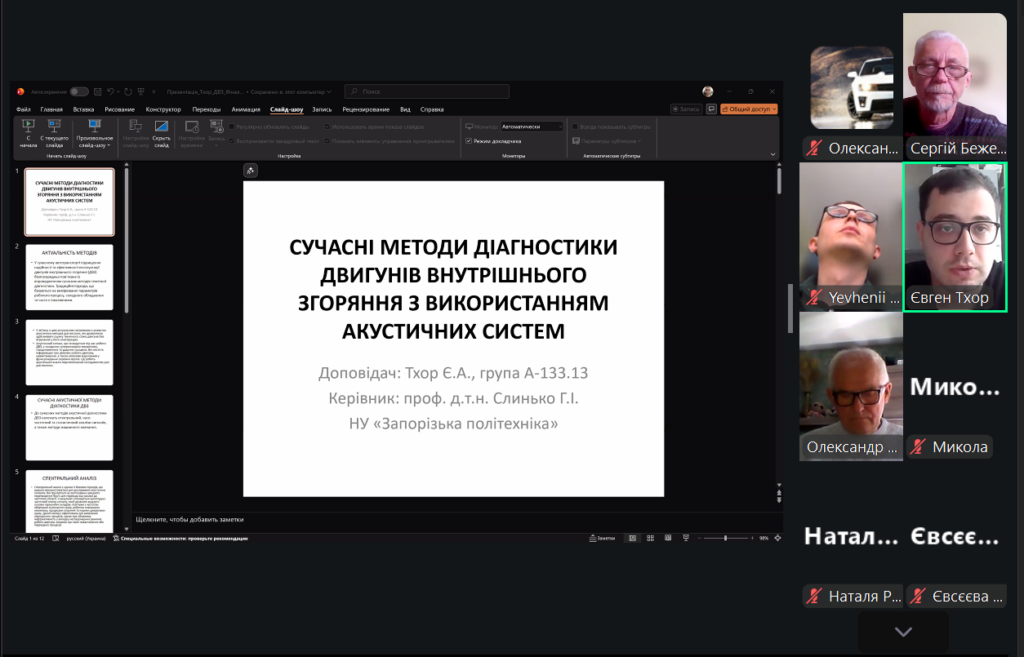Select slide 4 thumbnail in the slide panel
The image size is (1024, 657).
[69, 427]
